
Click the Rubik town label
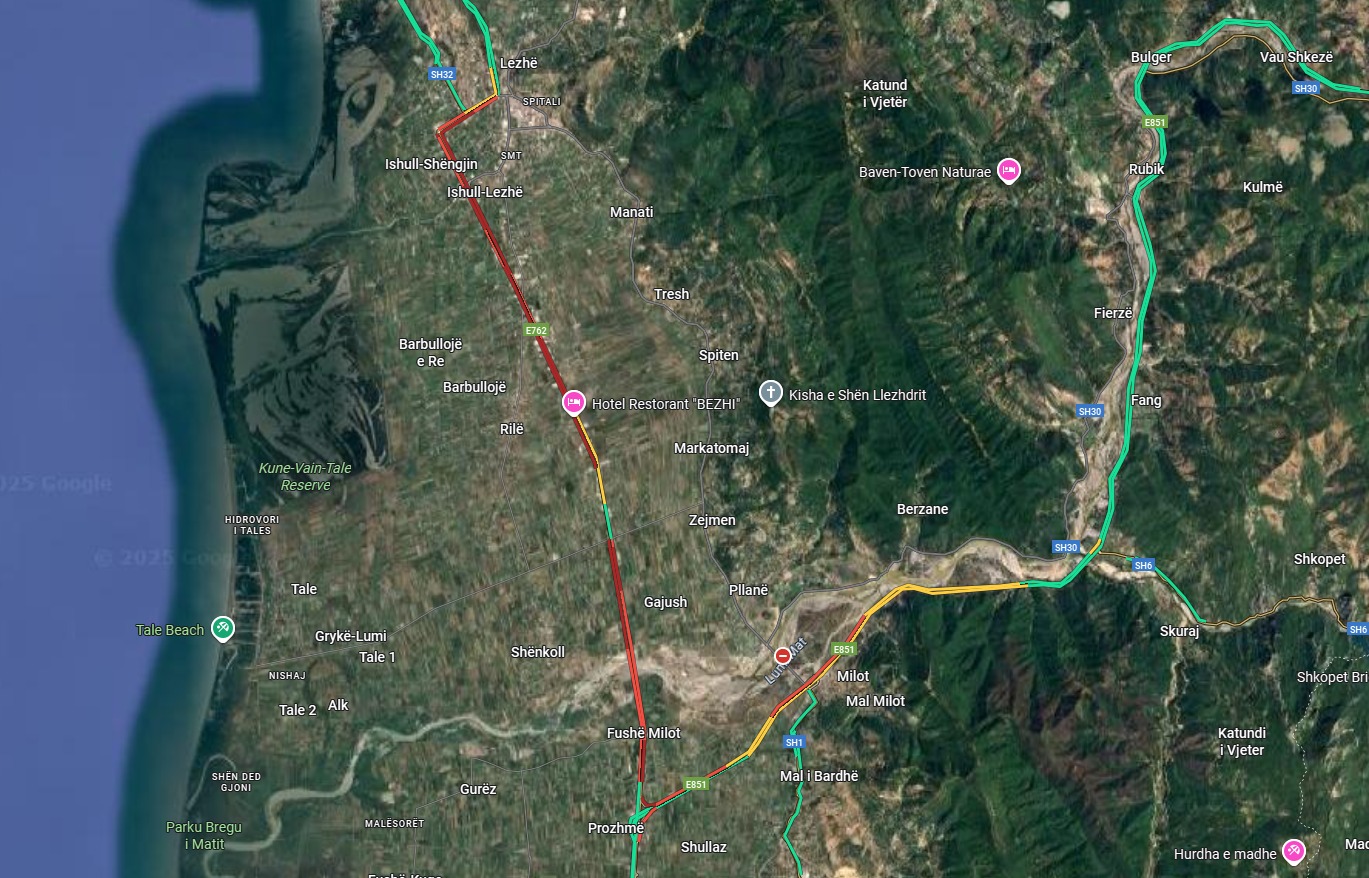coord(1146,169)
